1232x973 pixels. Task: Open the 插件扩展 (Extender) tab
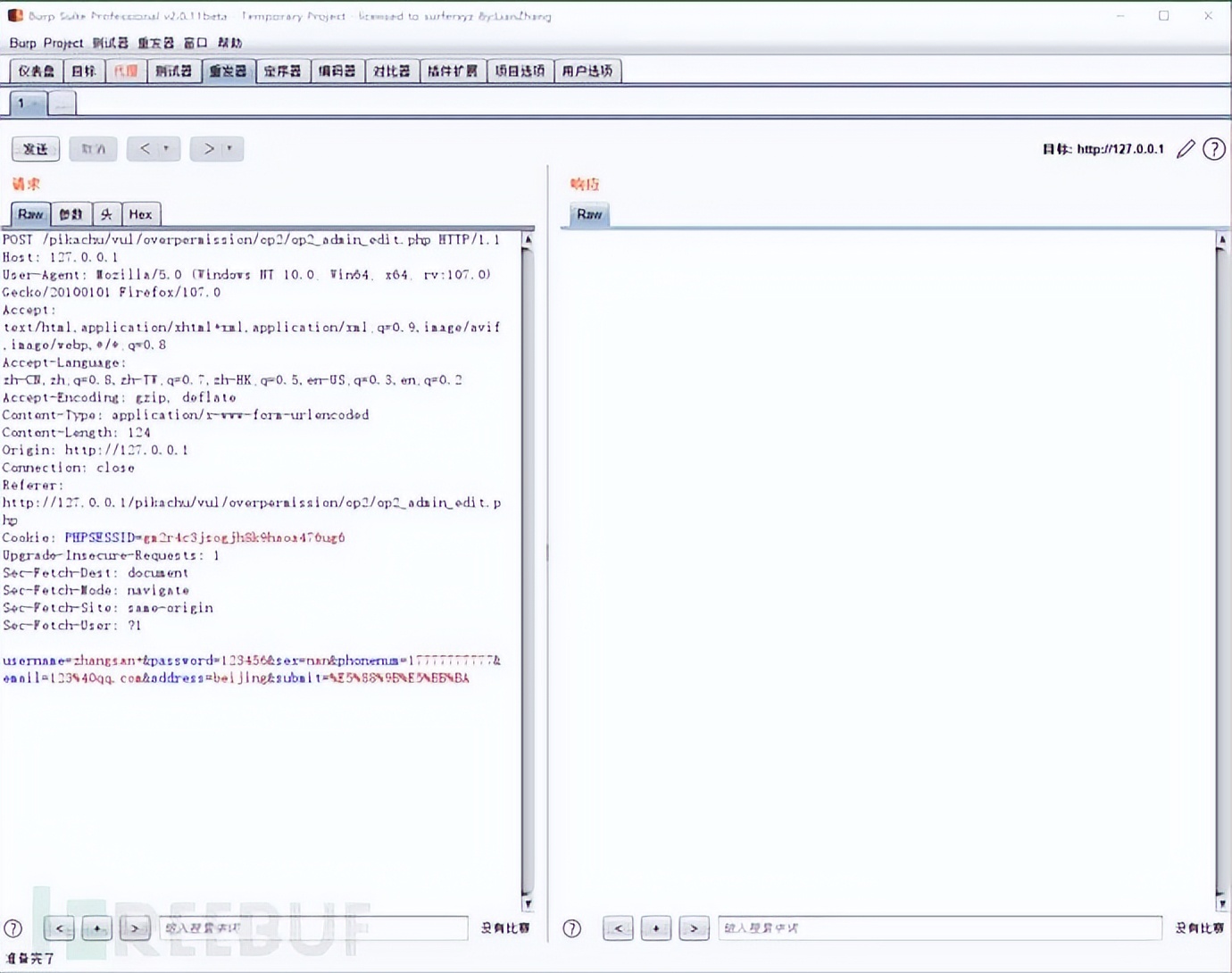pyautogui.click(x=453, y=71)
